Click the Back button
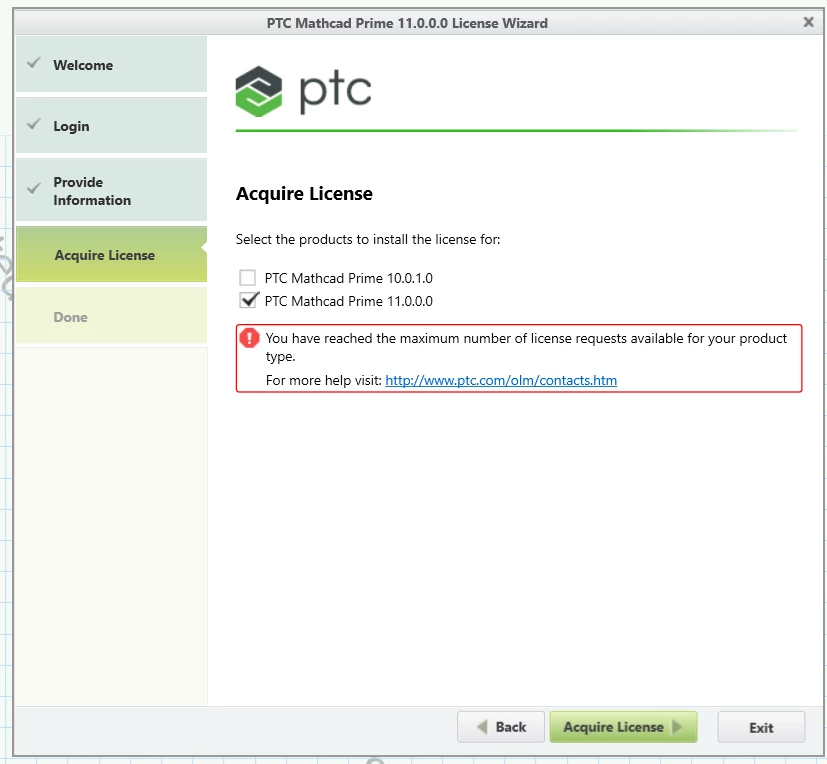Viewport: 827px width, 764px height. point(501,727)
